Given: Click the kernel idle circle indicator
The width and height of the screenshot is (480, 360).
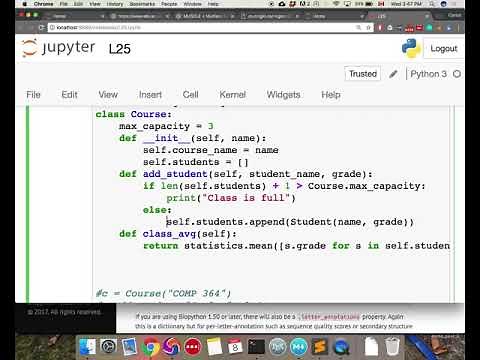Looking at the screenshot, I should click(x=457, y=74).
